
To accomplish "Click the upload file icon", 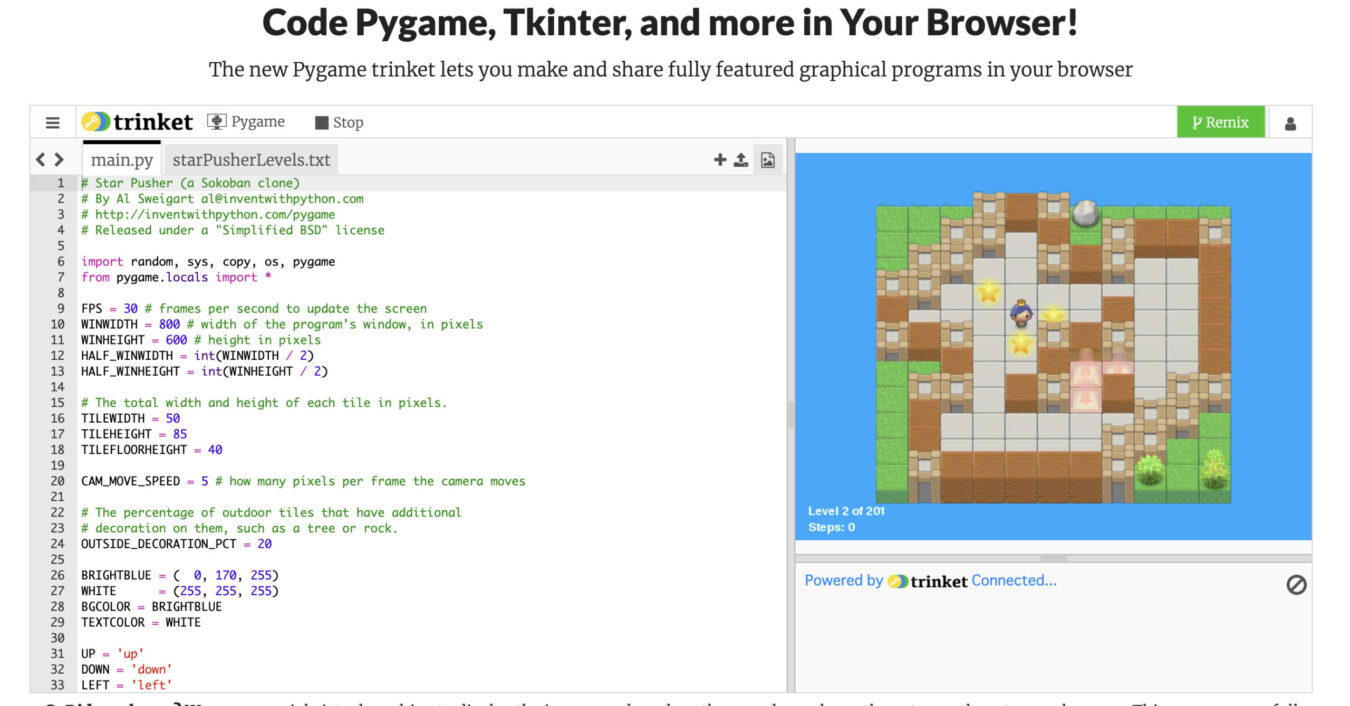I will pos(741,160).
